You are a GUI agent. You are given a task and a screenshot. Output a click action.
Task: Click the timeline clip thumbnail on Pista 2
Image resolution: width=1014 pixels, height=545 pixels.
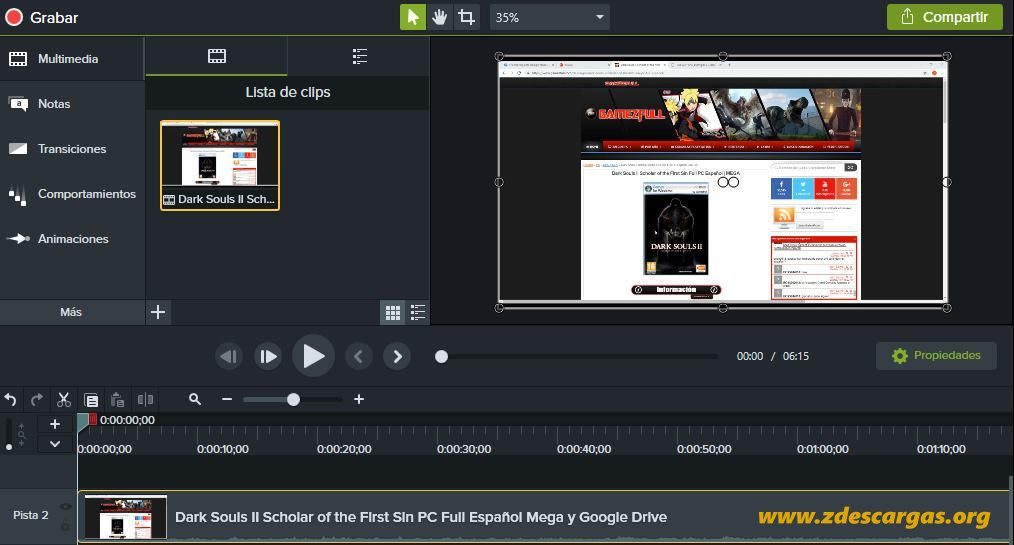coord(125,517)
